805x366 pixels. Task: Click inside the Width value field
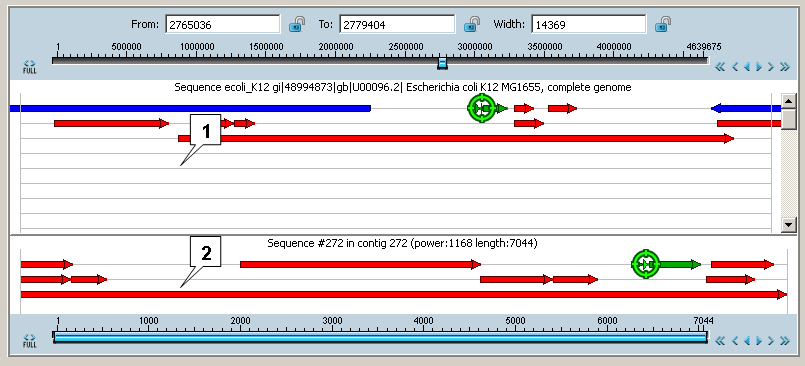pos(588,24)
